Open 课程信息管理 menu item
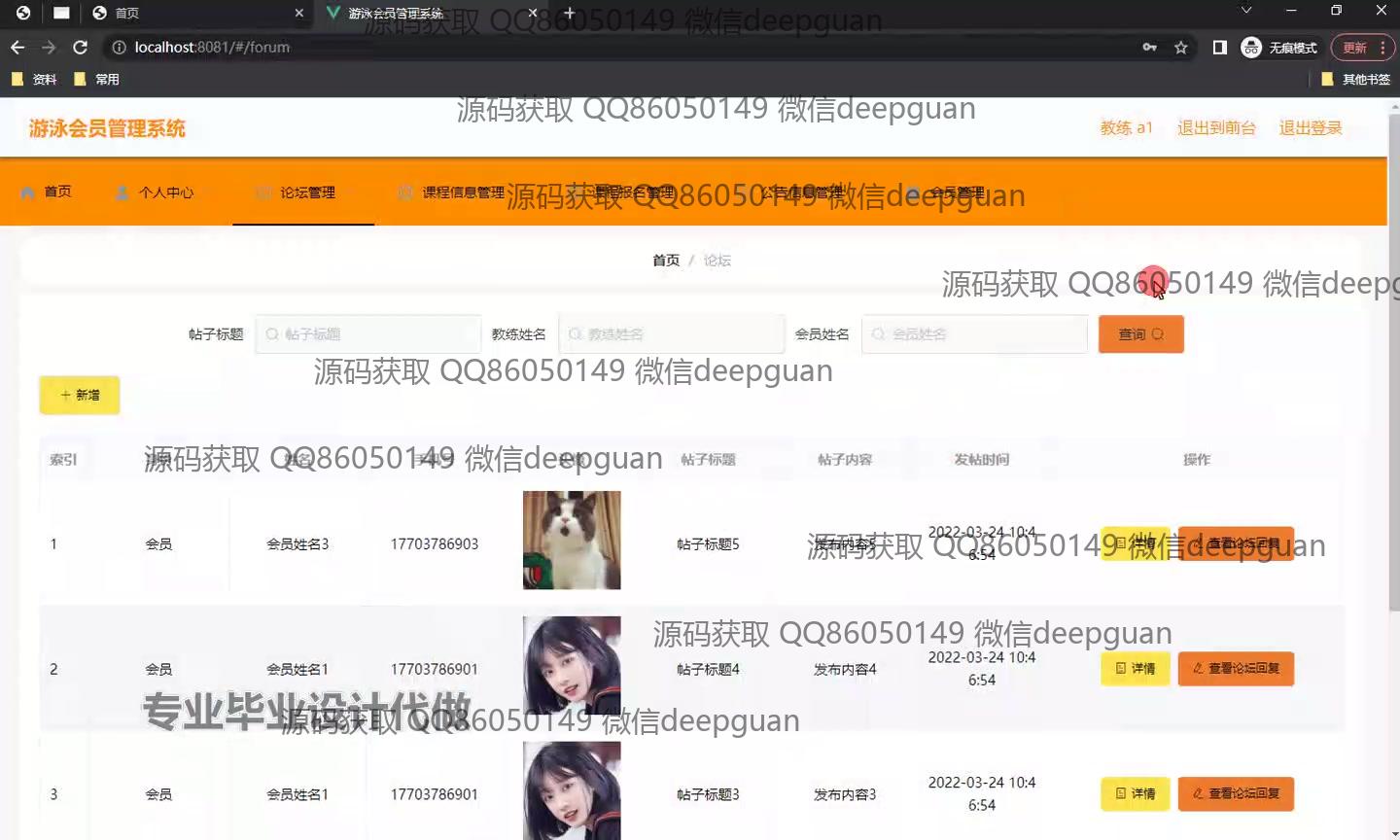This screenshot has width=1400, height=840. (x=452, y=192)
